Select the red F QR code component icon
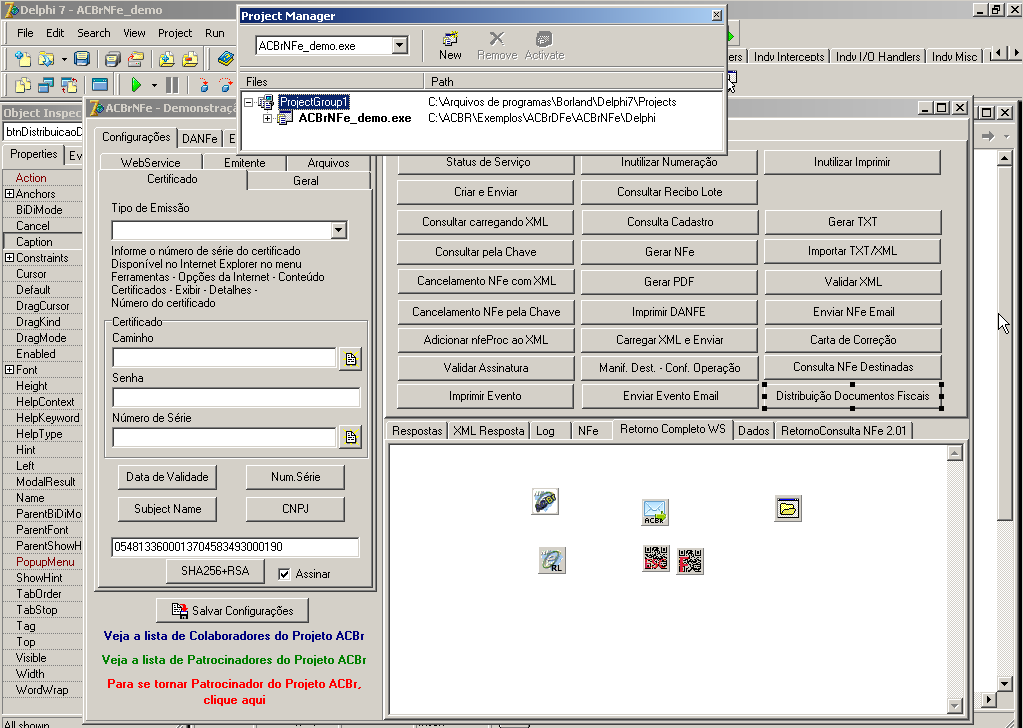The height and width of the screenshot is (728, 1023). [690, 561]
